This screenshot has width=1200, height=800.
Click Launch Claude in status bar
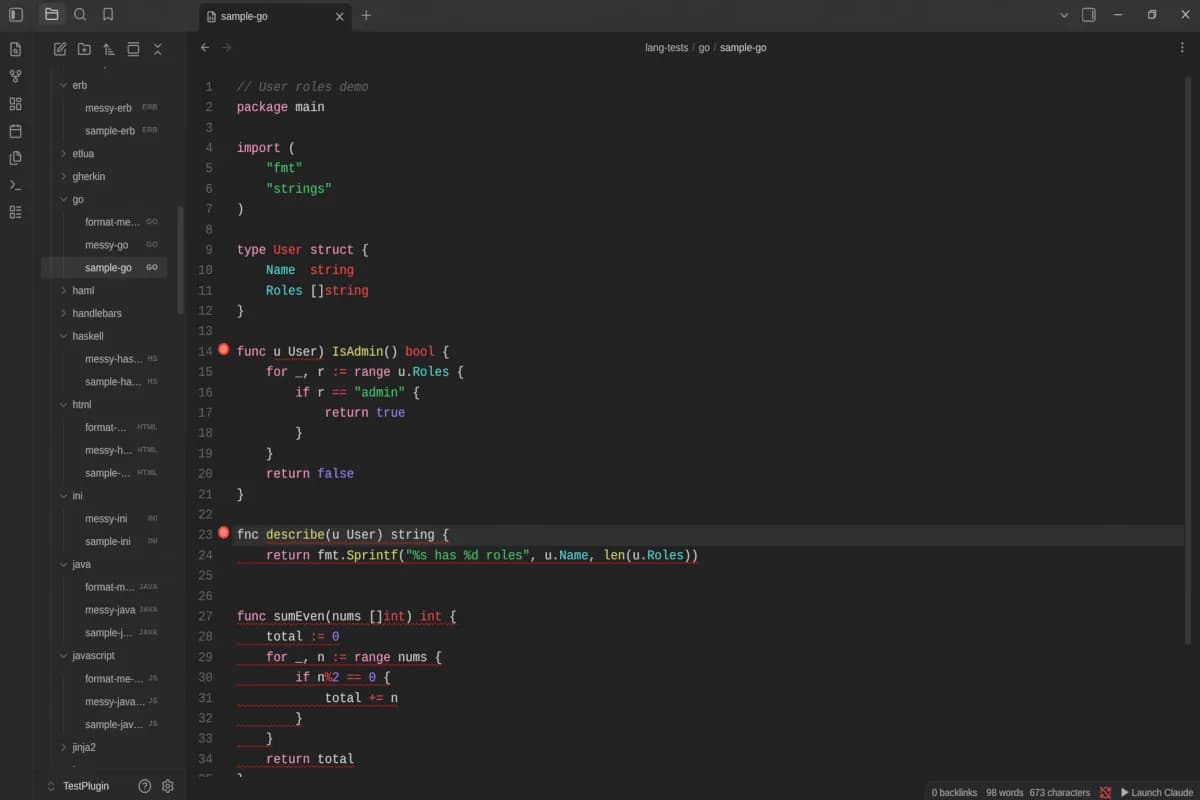pos(1157,792)
